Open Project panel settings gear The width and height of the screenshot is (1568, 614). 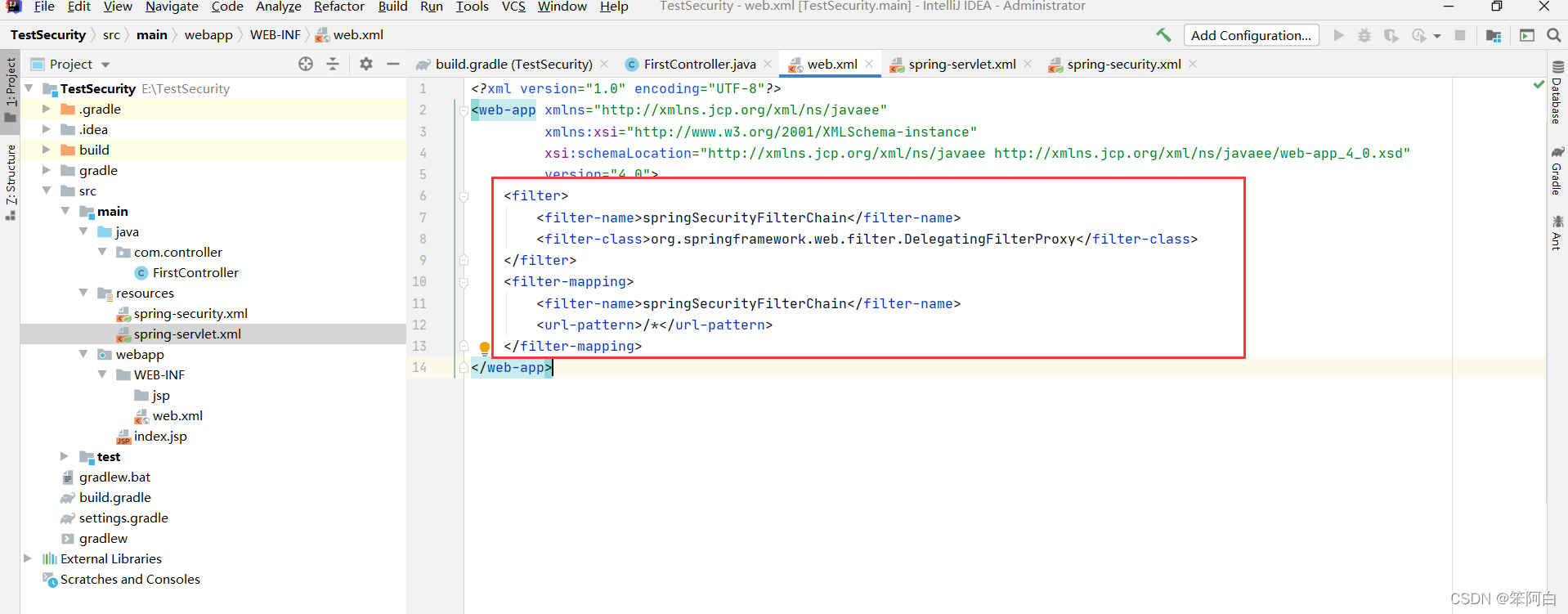366,64
